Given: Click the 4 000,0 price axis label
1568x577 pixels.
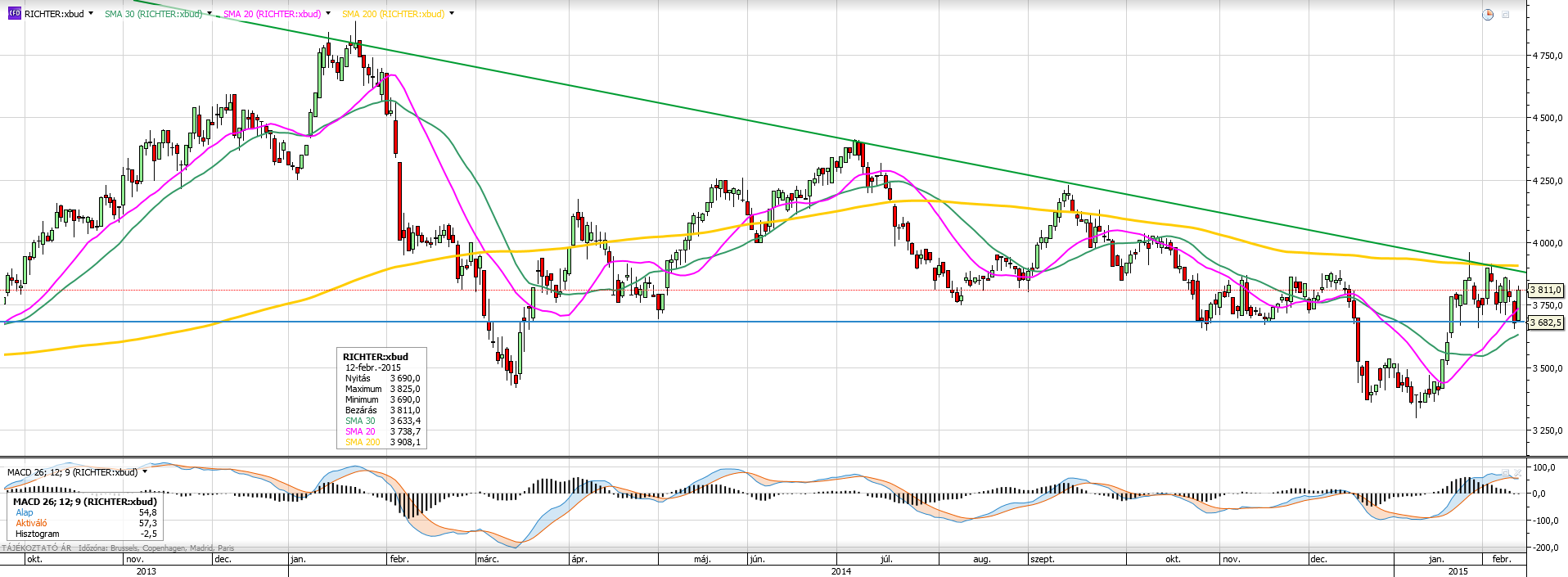Looking at the screenshot, I should 1547,243.
